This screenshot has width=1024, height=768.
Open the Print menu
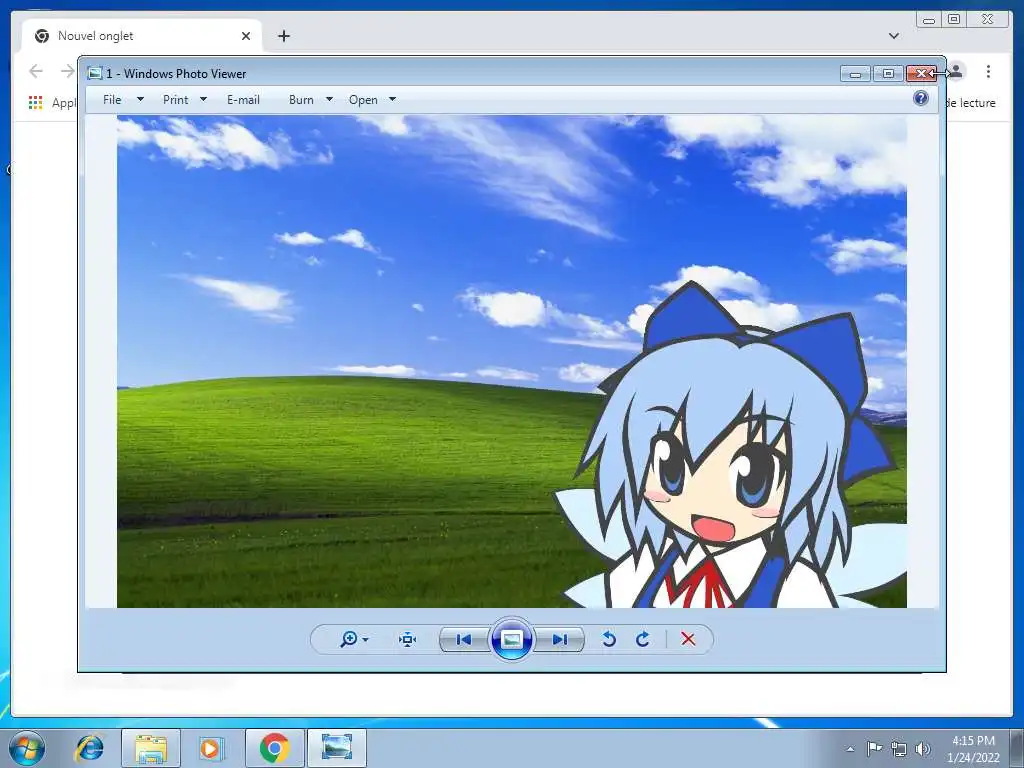(x=175, y=99)
